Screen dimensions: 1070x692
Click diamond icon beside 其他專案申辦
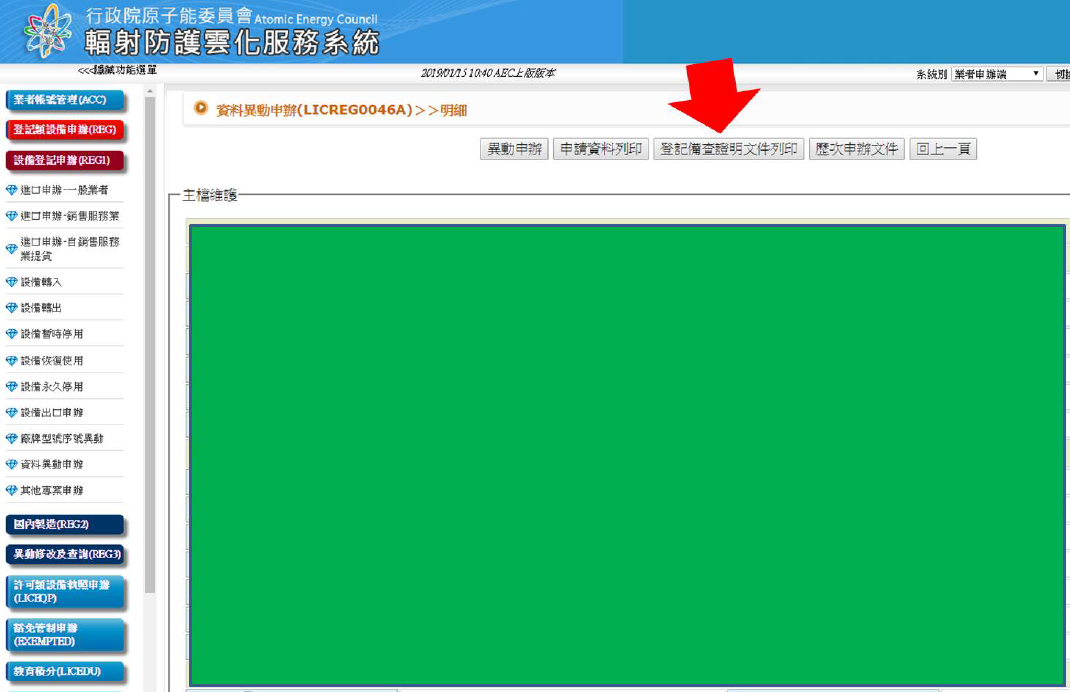tap(12, 490)
